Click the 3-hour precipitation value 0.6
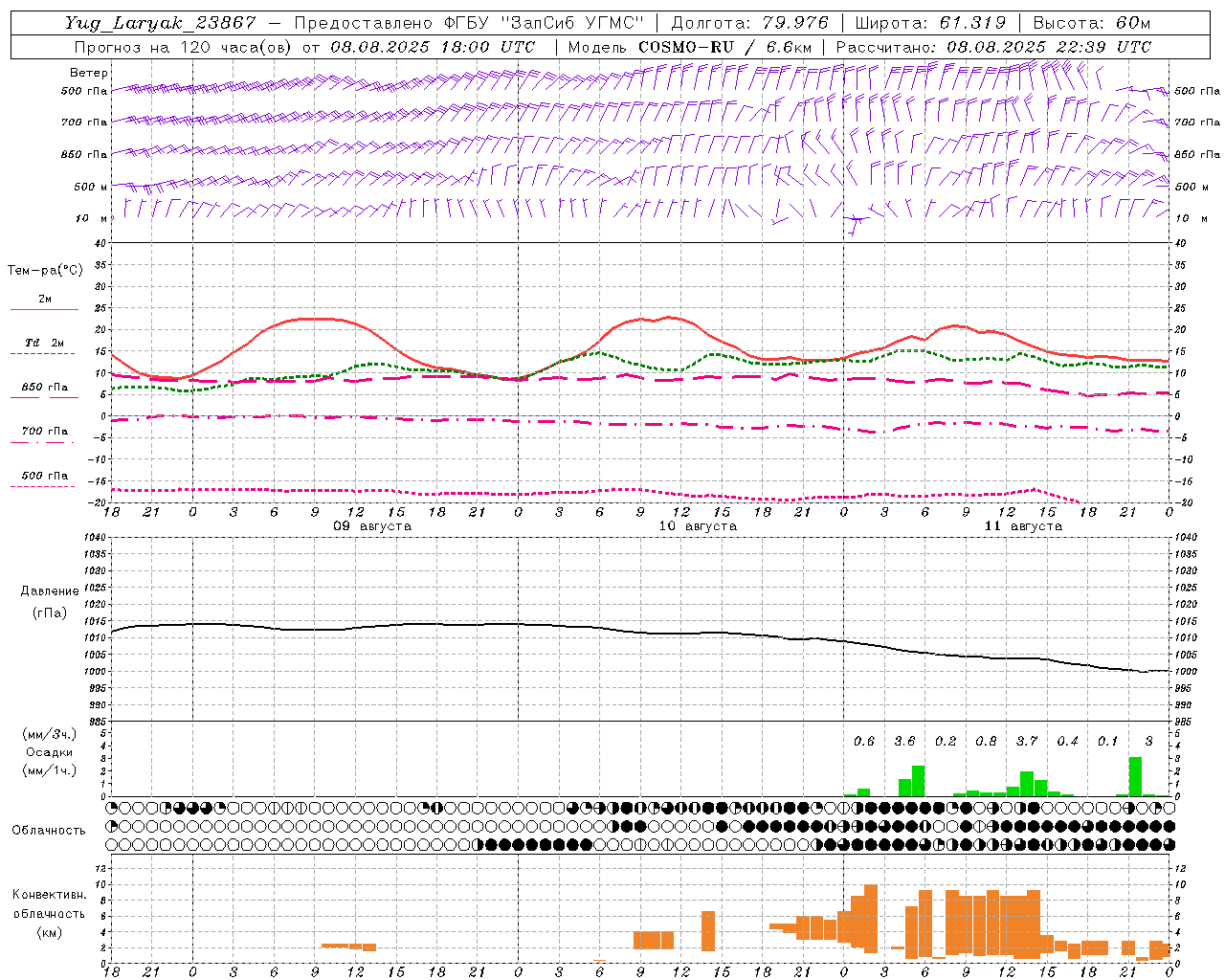 click(x=864, y=742)
